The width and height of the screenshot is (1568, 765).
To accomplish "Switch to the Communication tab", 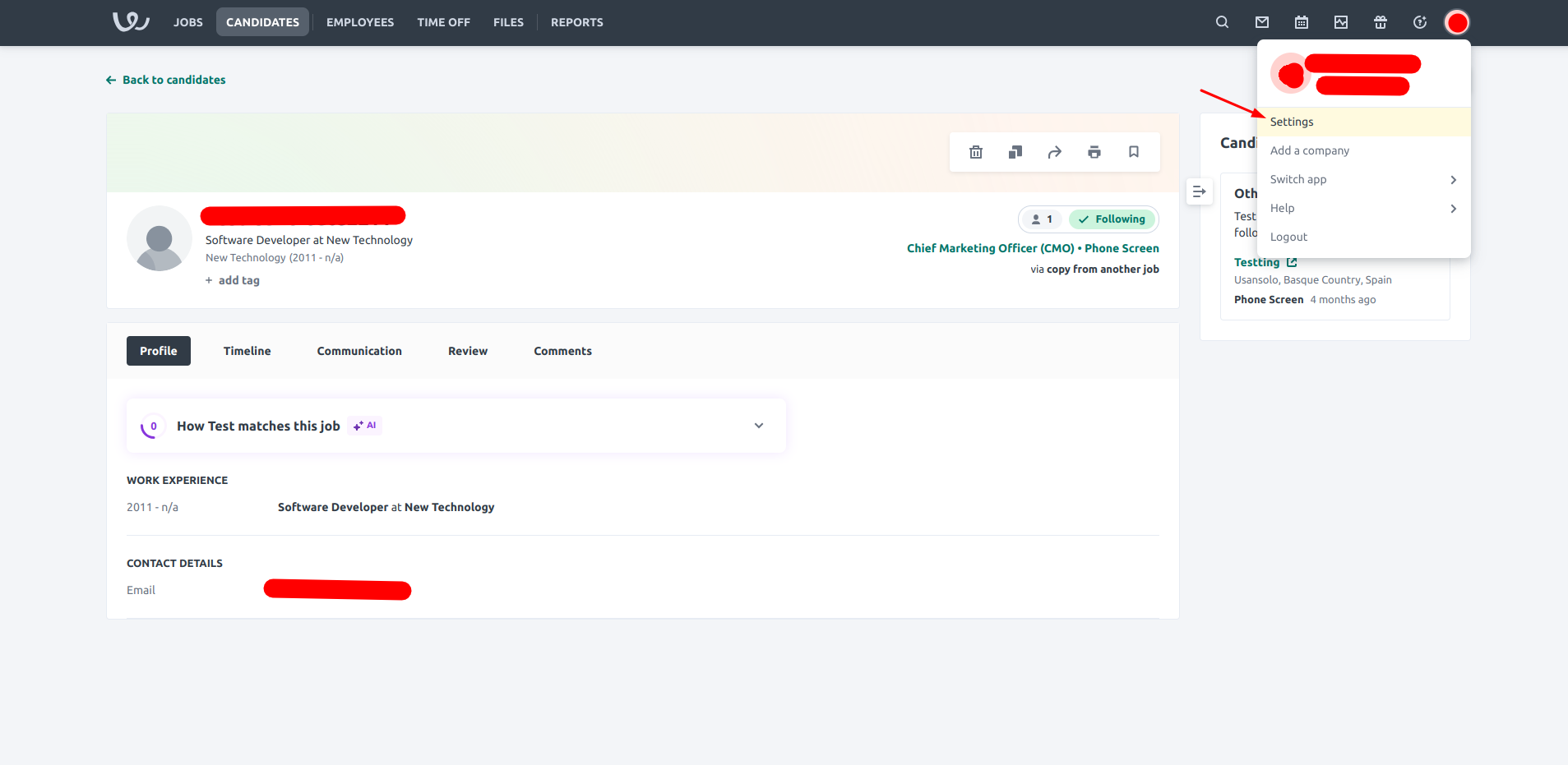I will click(359, 351).
